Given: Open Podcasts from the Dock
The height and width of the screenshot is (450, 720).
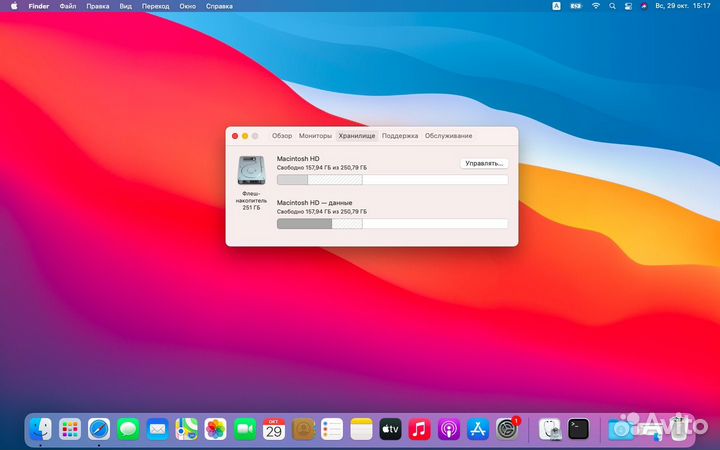Looking at the screenshot, I should [x=449, y=430].
